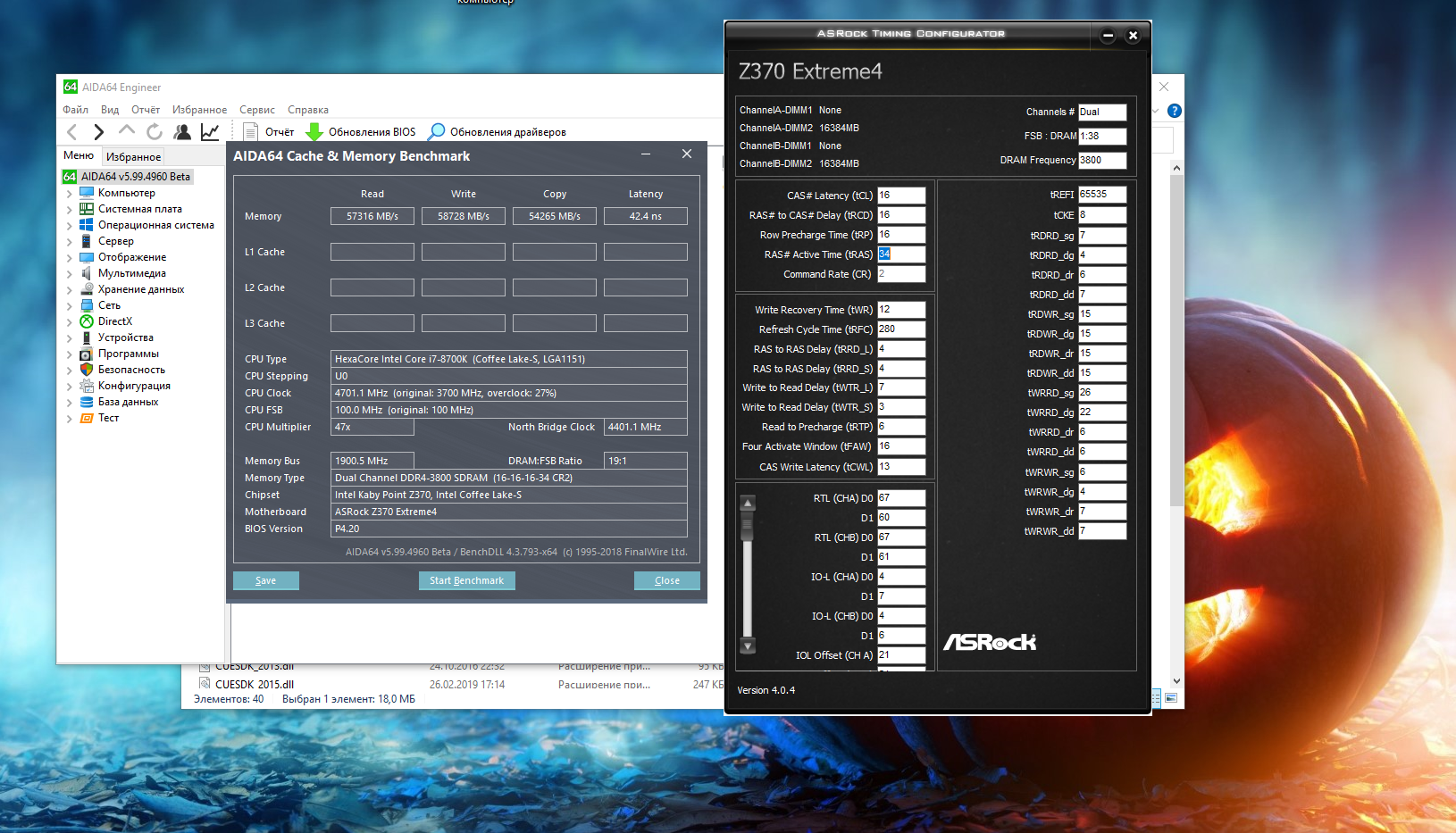This screenshot has width=1456, height=833.
Task: Expand the Сеть tree node
Action: click(x=69, y=306)
